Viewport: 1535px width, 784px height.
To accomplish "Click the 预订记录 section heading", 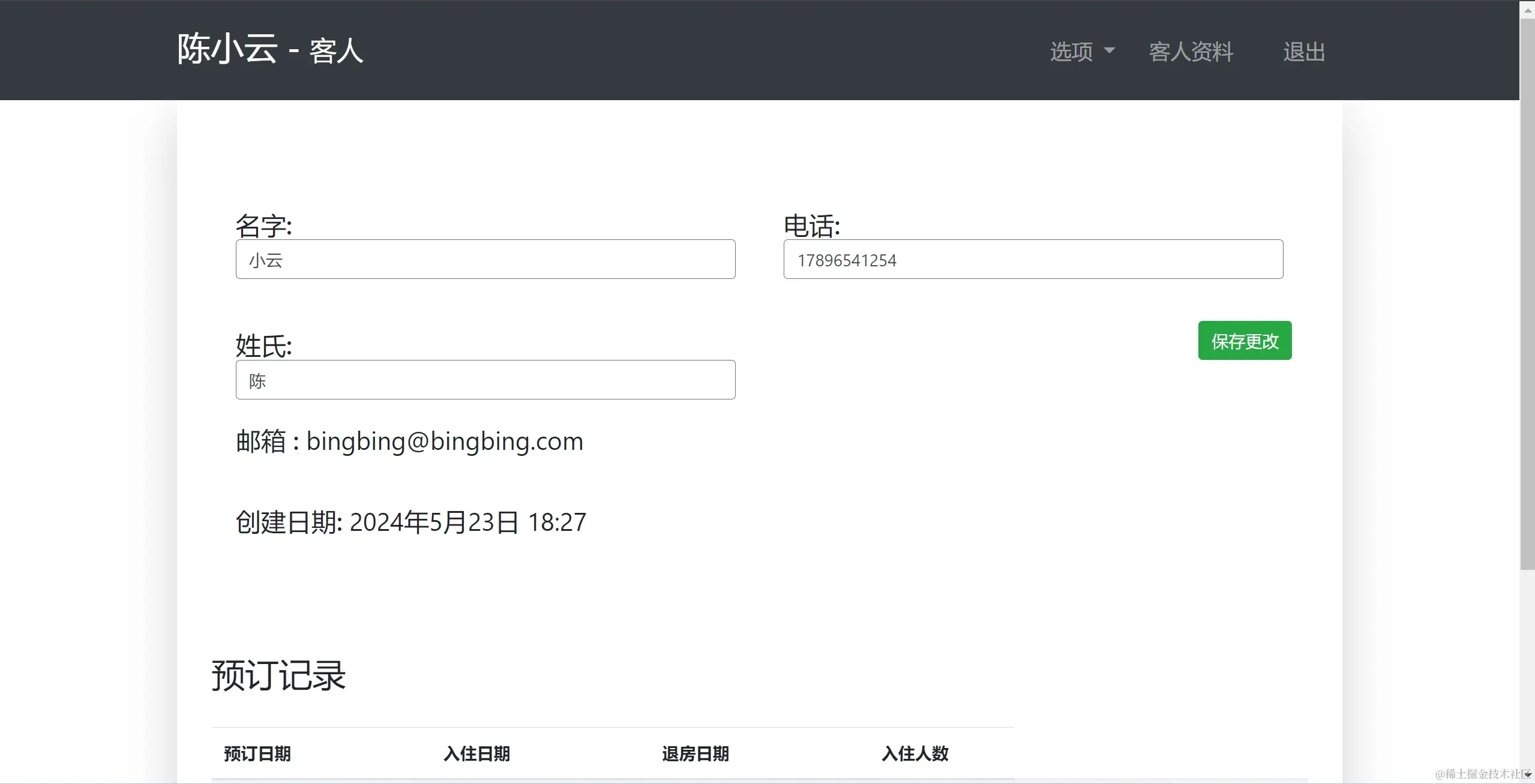I will (x=278, y=675).
